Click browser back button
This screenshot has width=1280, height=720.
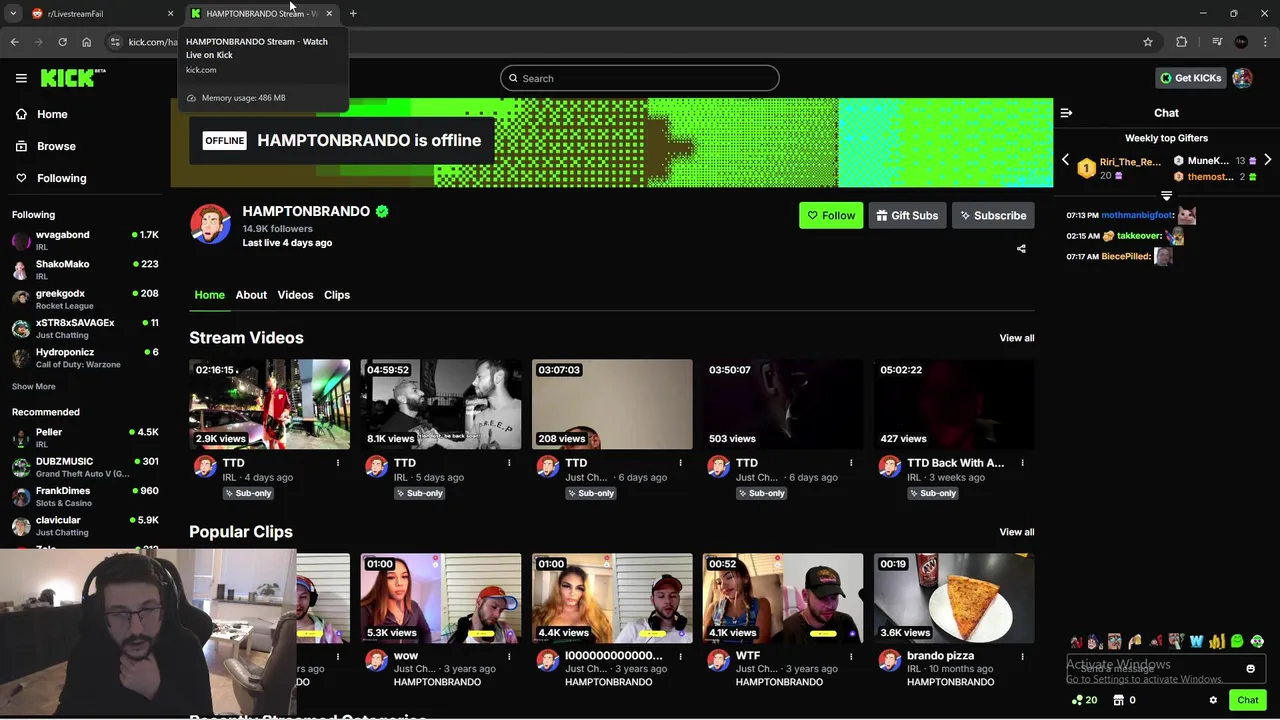pos(14,42)
